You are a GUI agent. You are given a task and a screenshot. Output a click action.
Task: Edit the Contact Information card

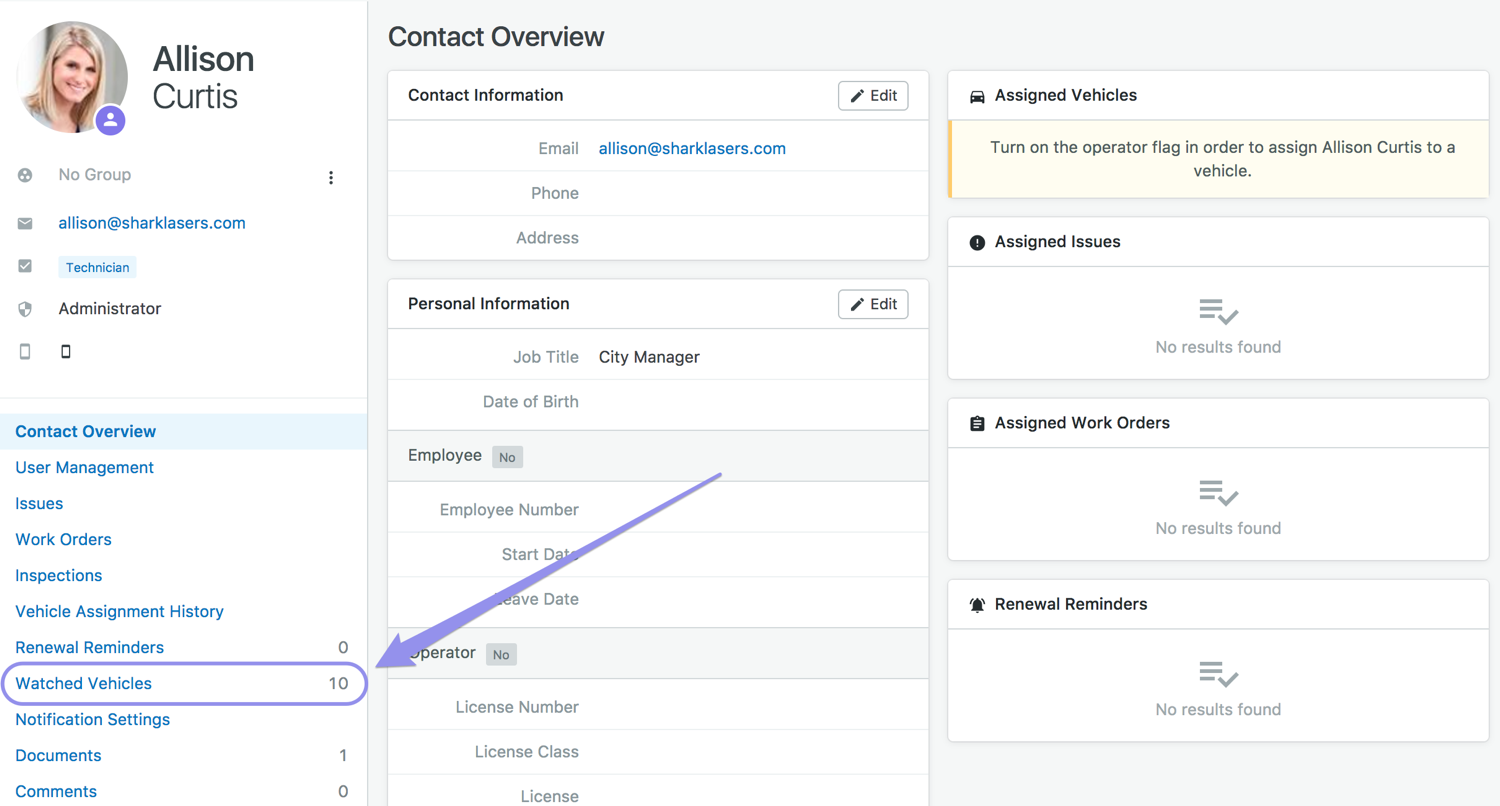[873, 96]
